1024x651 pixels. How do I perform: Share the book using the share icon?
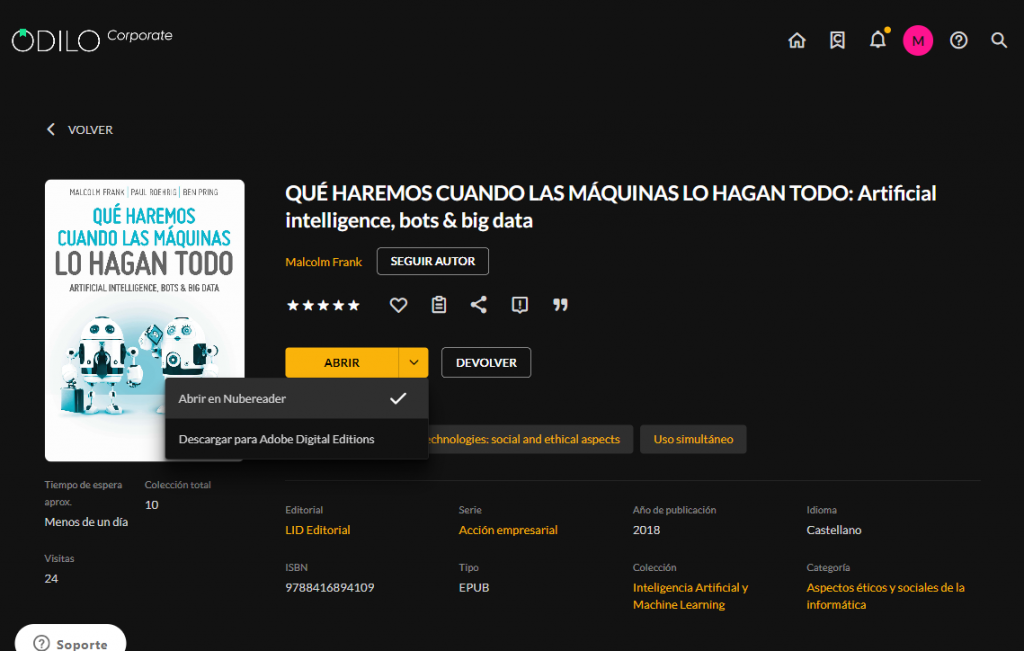(479, 305)
